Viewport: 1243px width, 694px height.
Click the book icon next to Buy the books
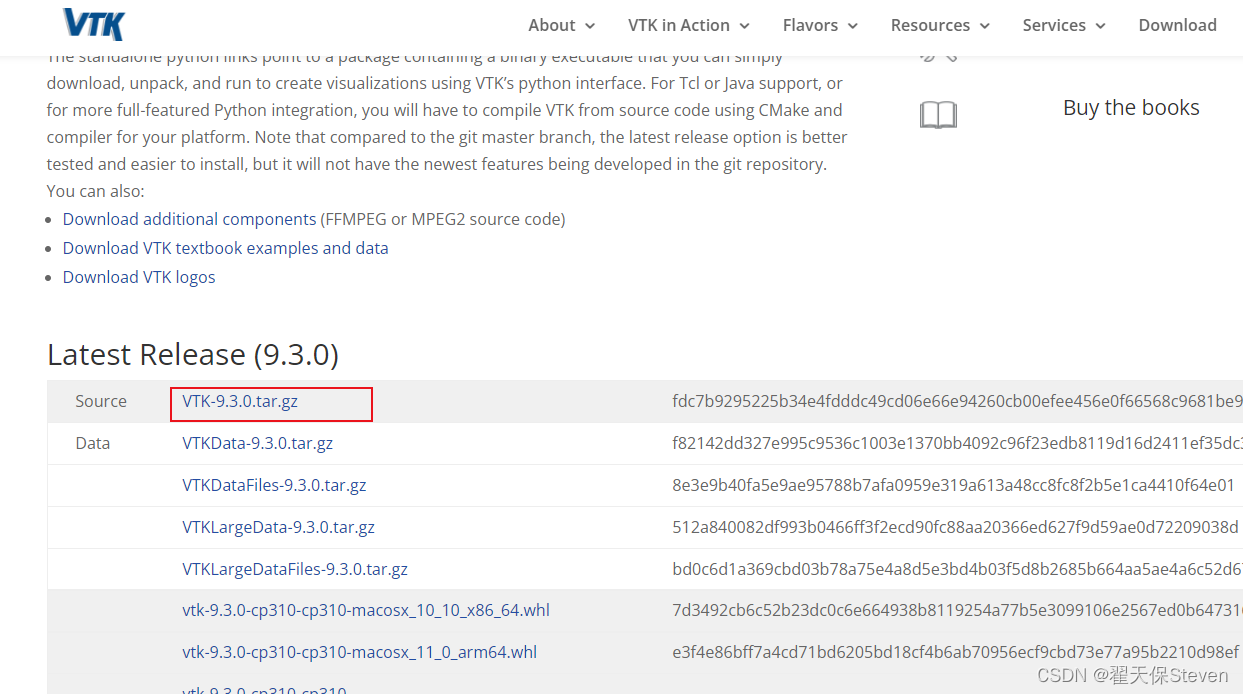938,114
